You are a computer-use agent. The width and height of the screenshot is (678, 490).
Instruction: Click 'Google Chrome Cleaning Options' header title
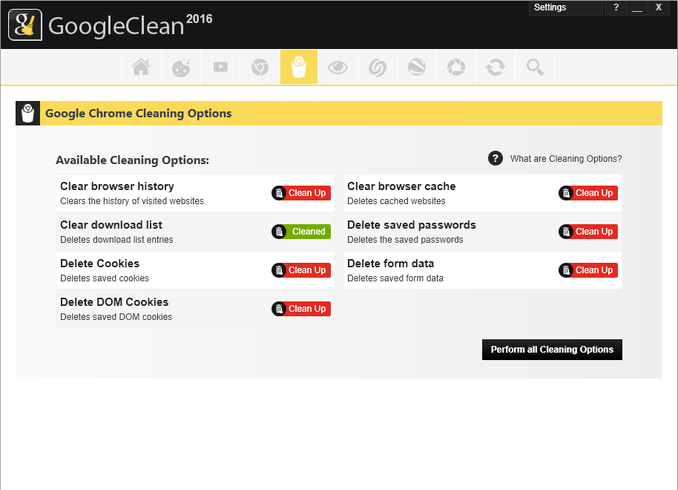(138, 113)
